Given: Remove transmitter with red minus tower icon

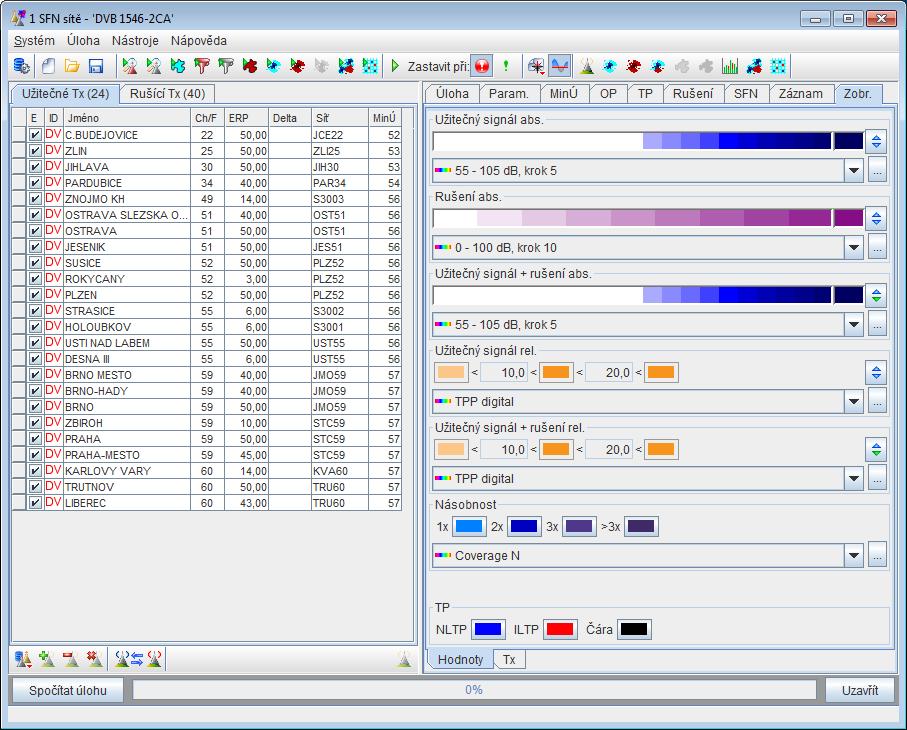Looking at the screenshot, I should pos(71,659).
